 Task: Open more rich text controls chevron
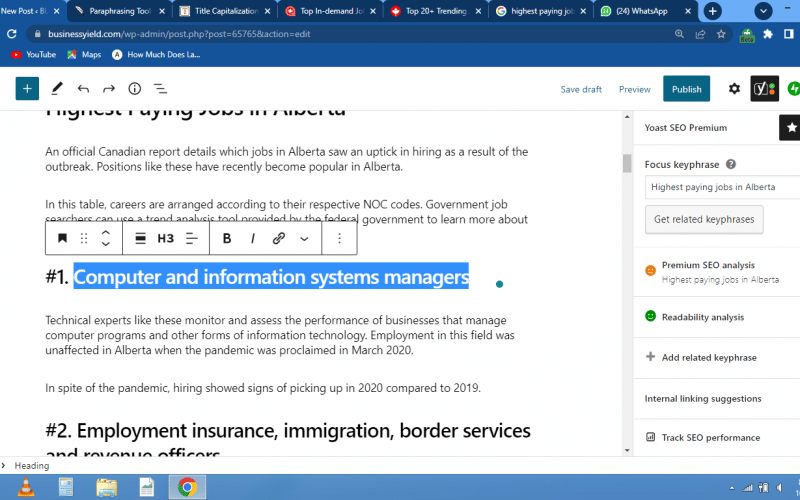pos(304,238)
